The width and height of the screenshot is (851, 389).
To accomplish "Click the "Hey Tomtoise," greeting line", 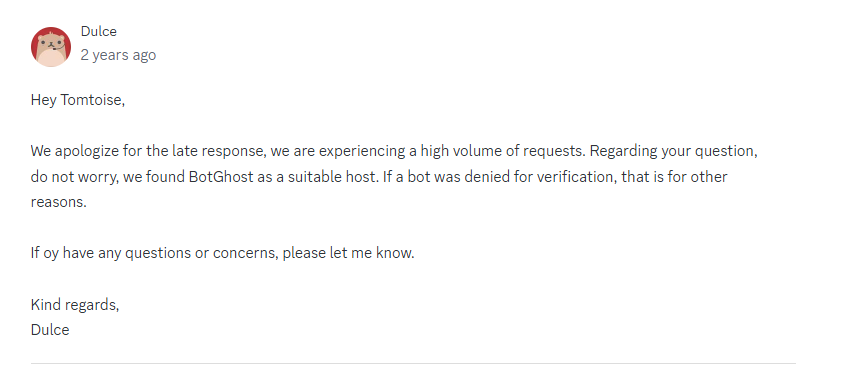I will tap(78, 100).
